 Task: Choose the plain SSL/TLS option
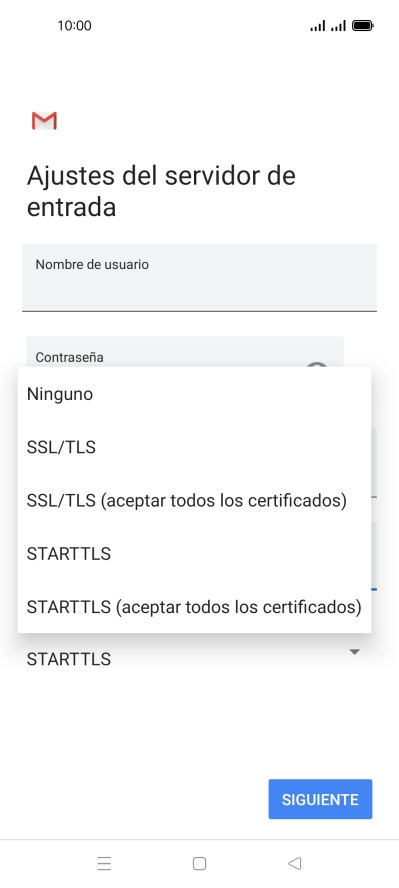(x=194, y=447)
